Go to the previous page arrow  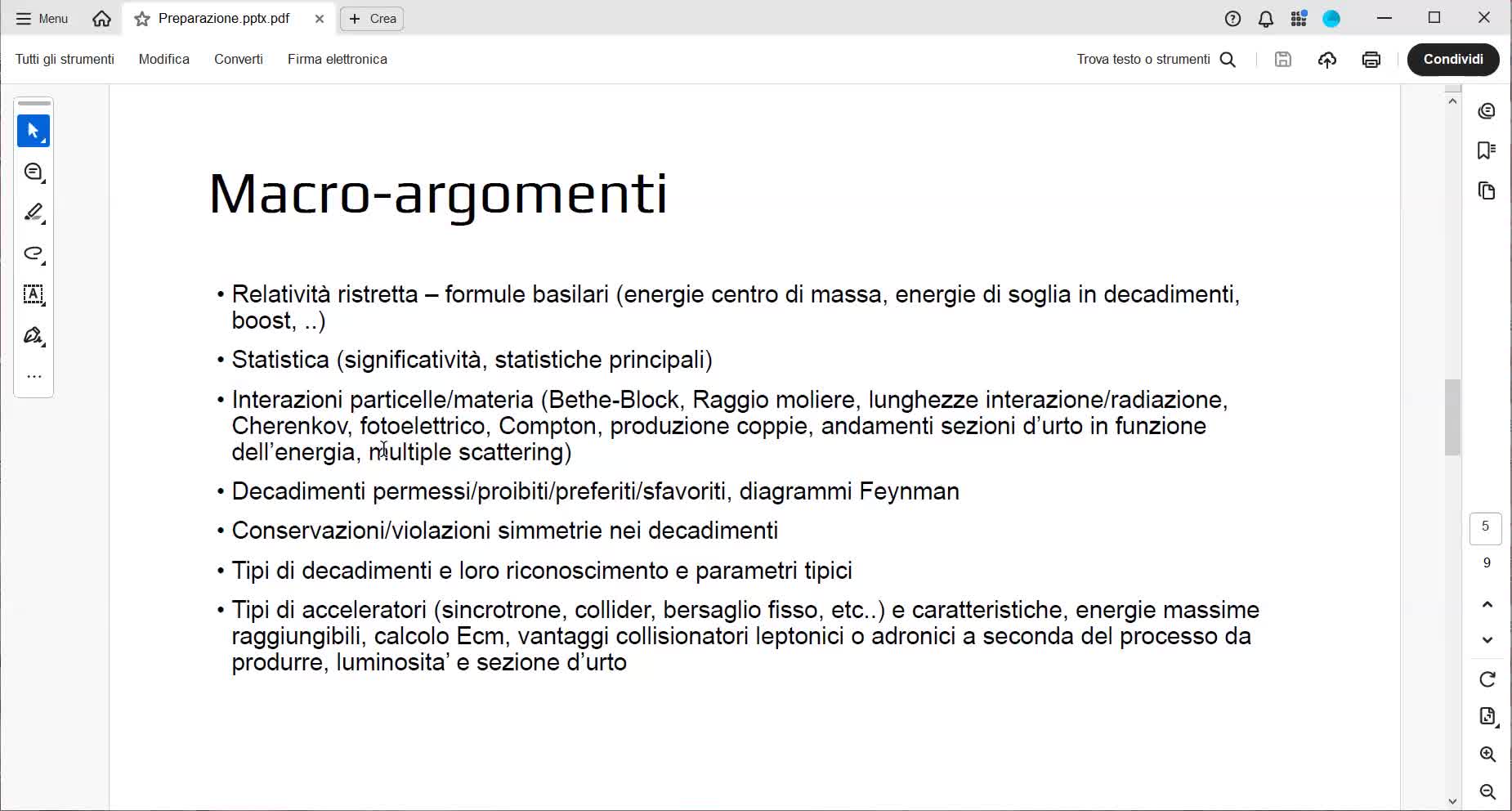click(x=1487, y=604)
